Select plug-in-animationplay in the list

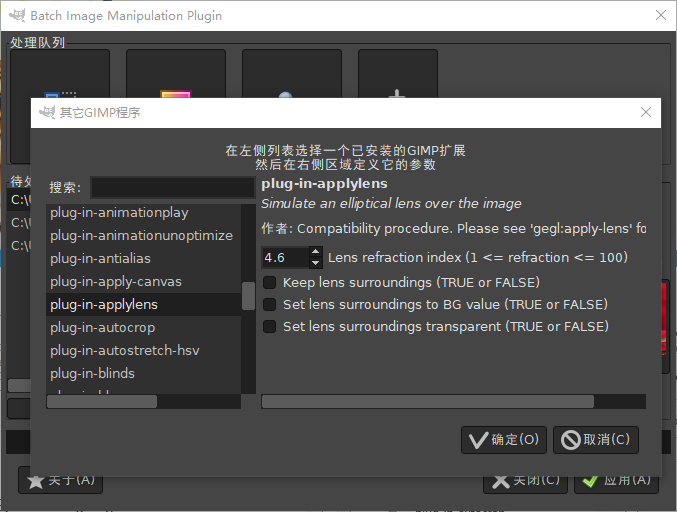tap(143, 213)
